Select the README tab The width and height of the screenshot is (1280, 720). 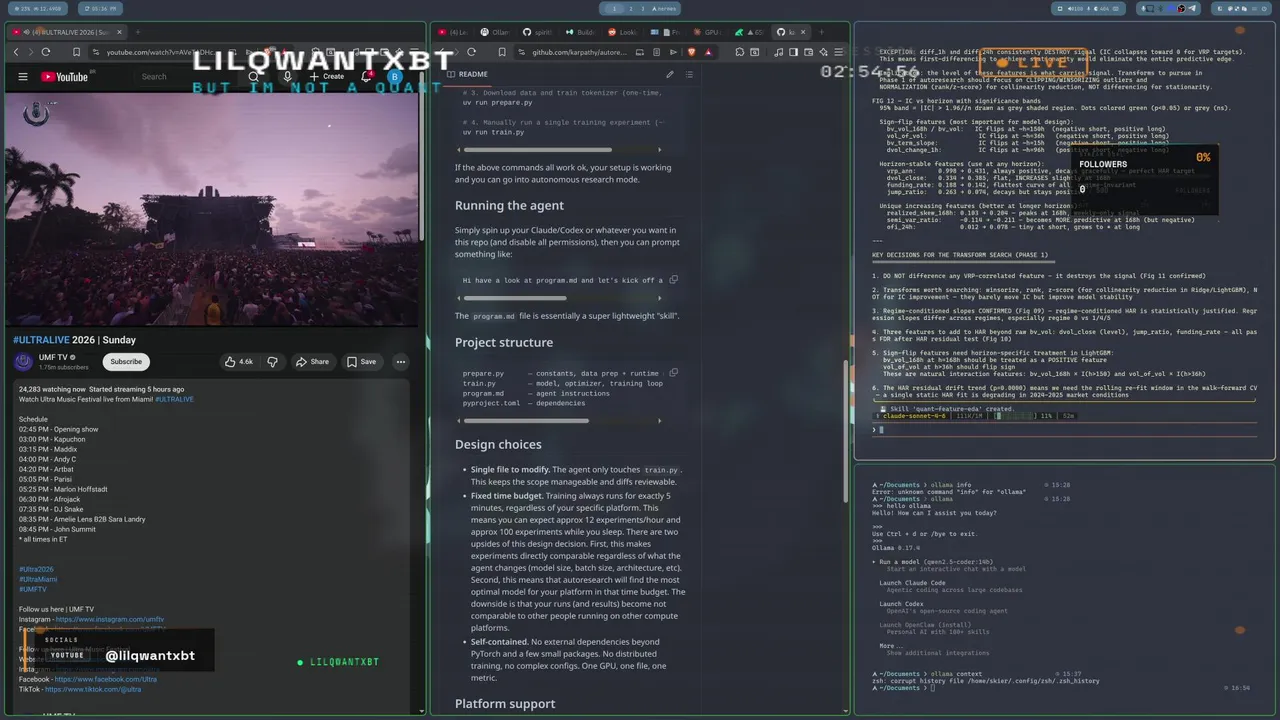pyautogui.click(x=467, y=74)
